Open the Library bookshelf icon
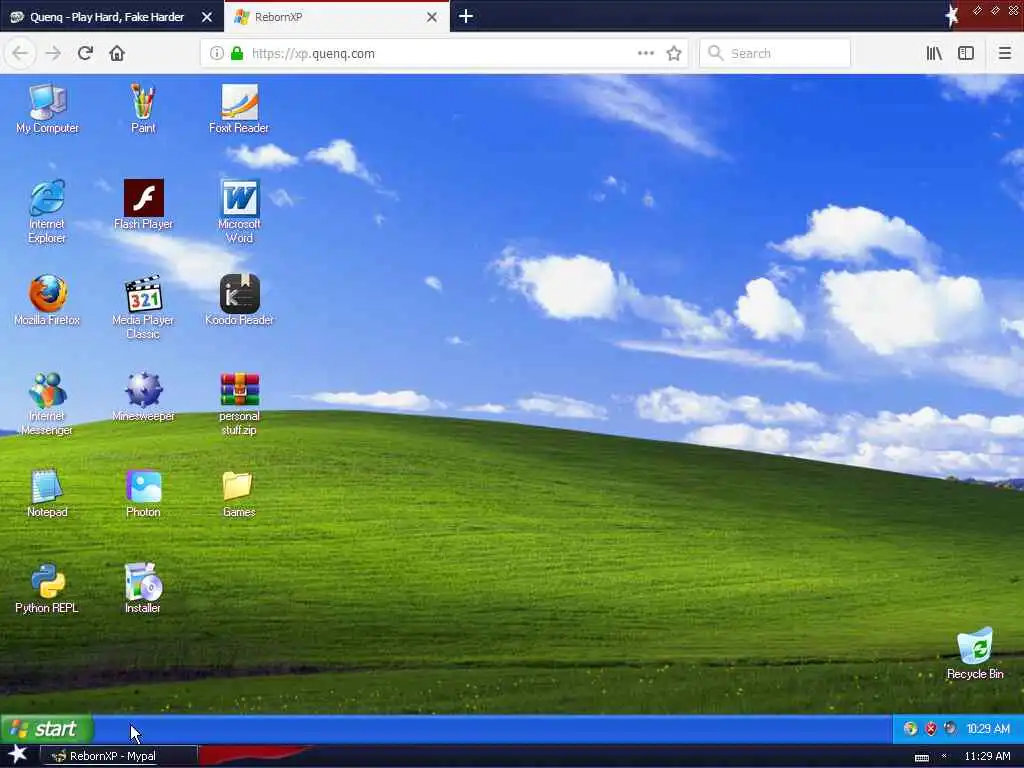Viewport: 1024px width, 768px height. [x=934, y=54]
